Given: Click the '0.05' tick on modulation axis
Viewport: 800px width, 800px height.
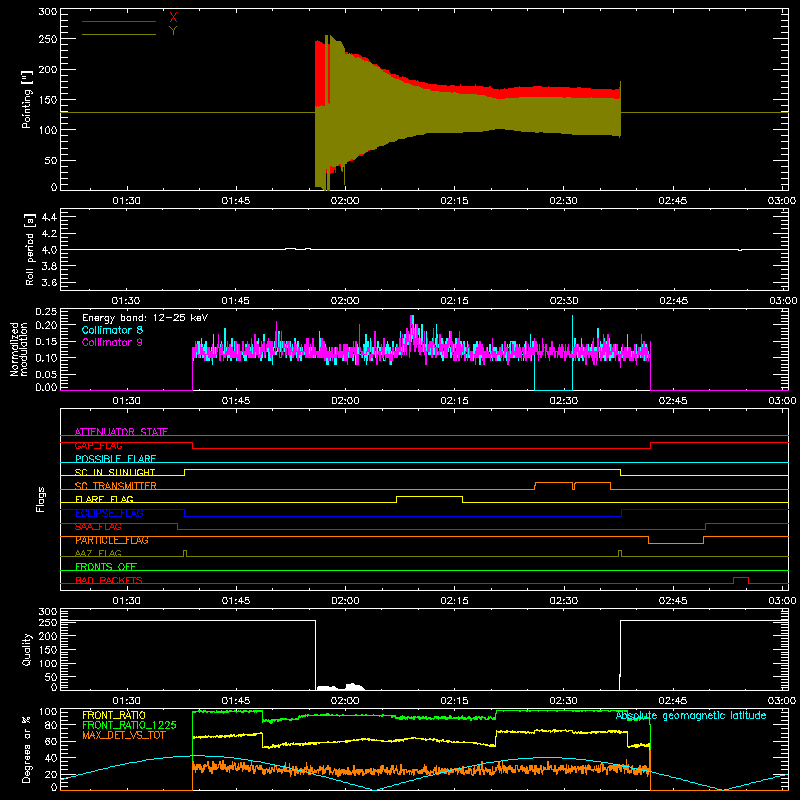Looking at the screenshot, I should [x=47, y=374].
